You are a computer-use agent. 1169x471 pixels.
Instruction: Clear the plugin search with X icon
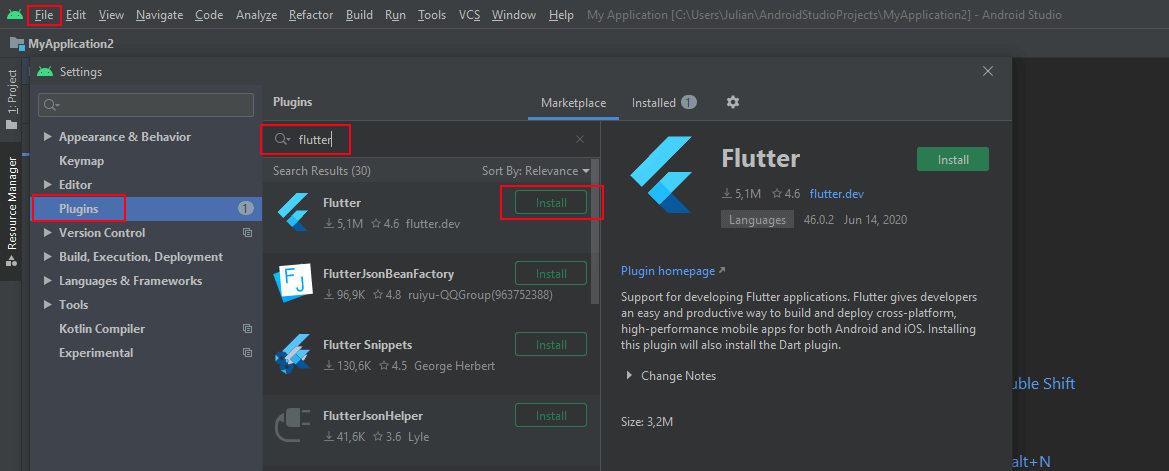pyautogui.click(x=580, y=140)
